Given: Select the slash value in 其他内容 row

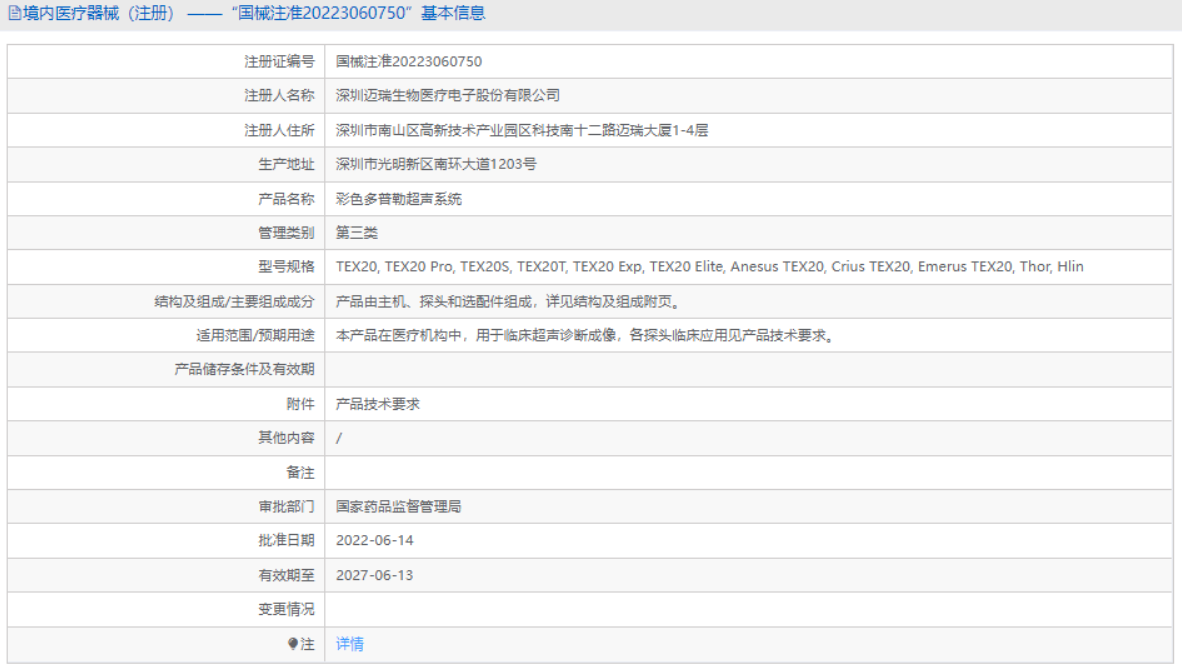Looking at the screenshot, I should 339,438.
